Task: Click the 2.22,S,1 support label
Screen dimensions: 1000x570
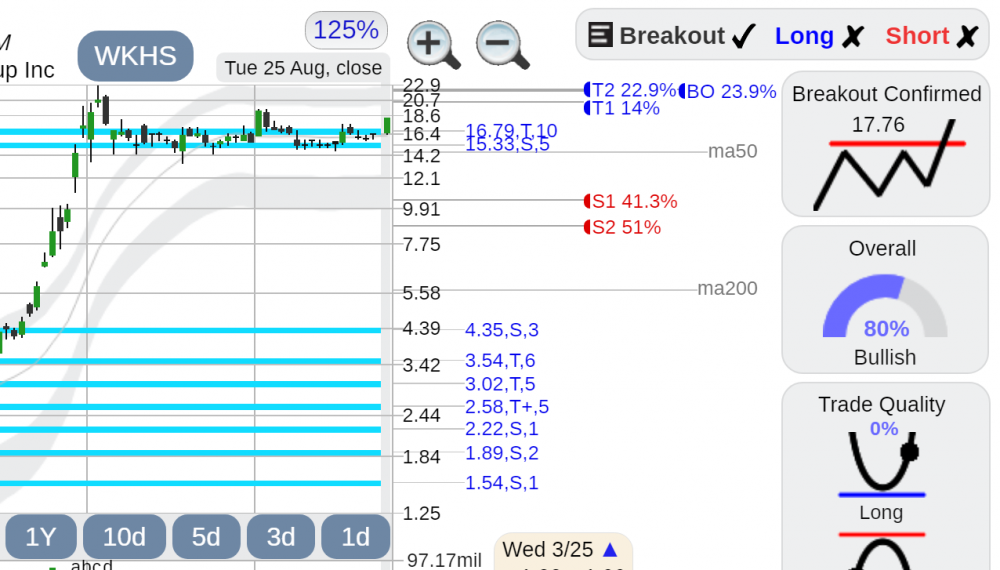Action: coord(502,428)
